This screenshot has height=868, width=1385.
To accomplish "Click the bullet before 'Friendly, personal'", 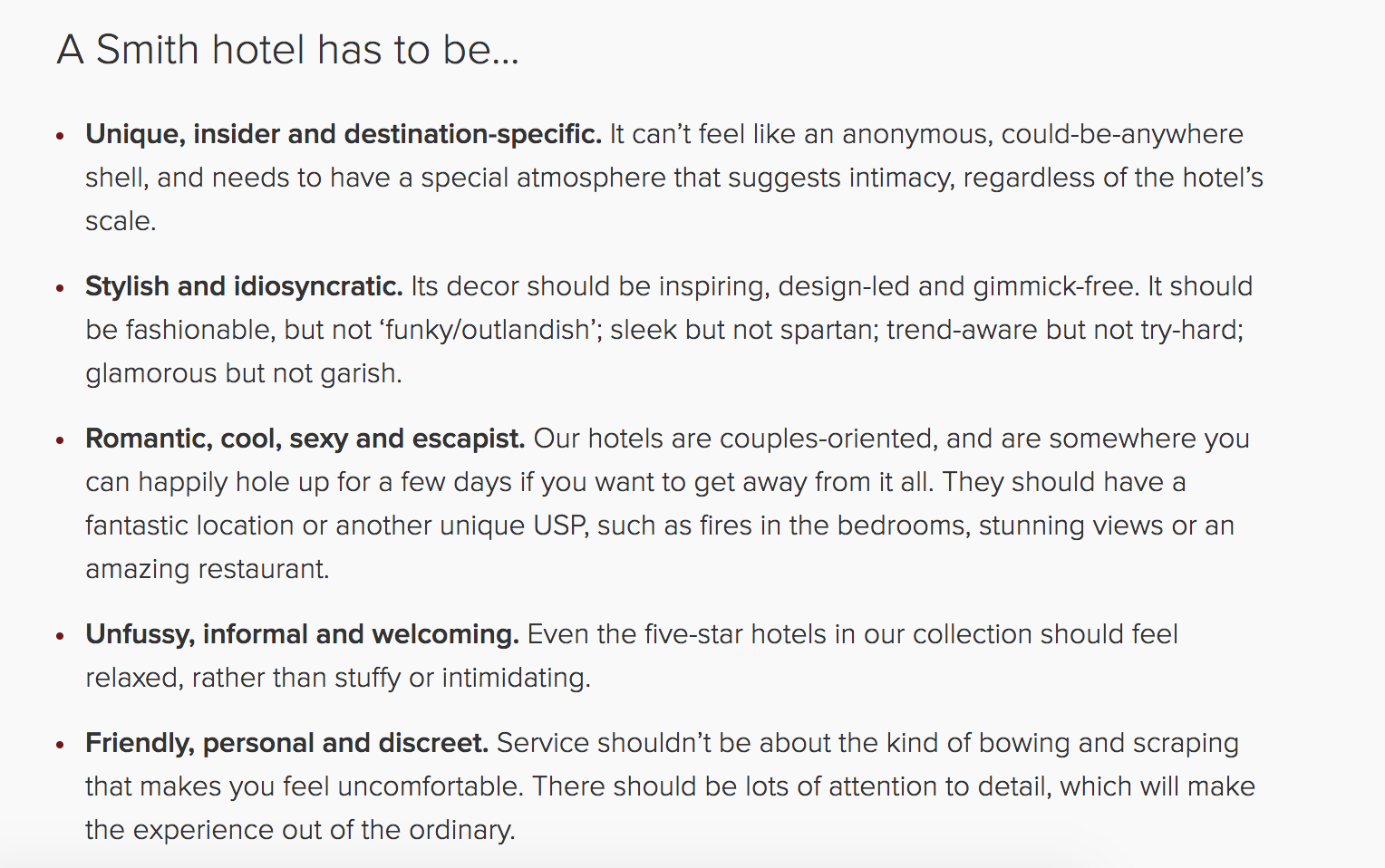I will [60, 745].
